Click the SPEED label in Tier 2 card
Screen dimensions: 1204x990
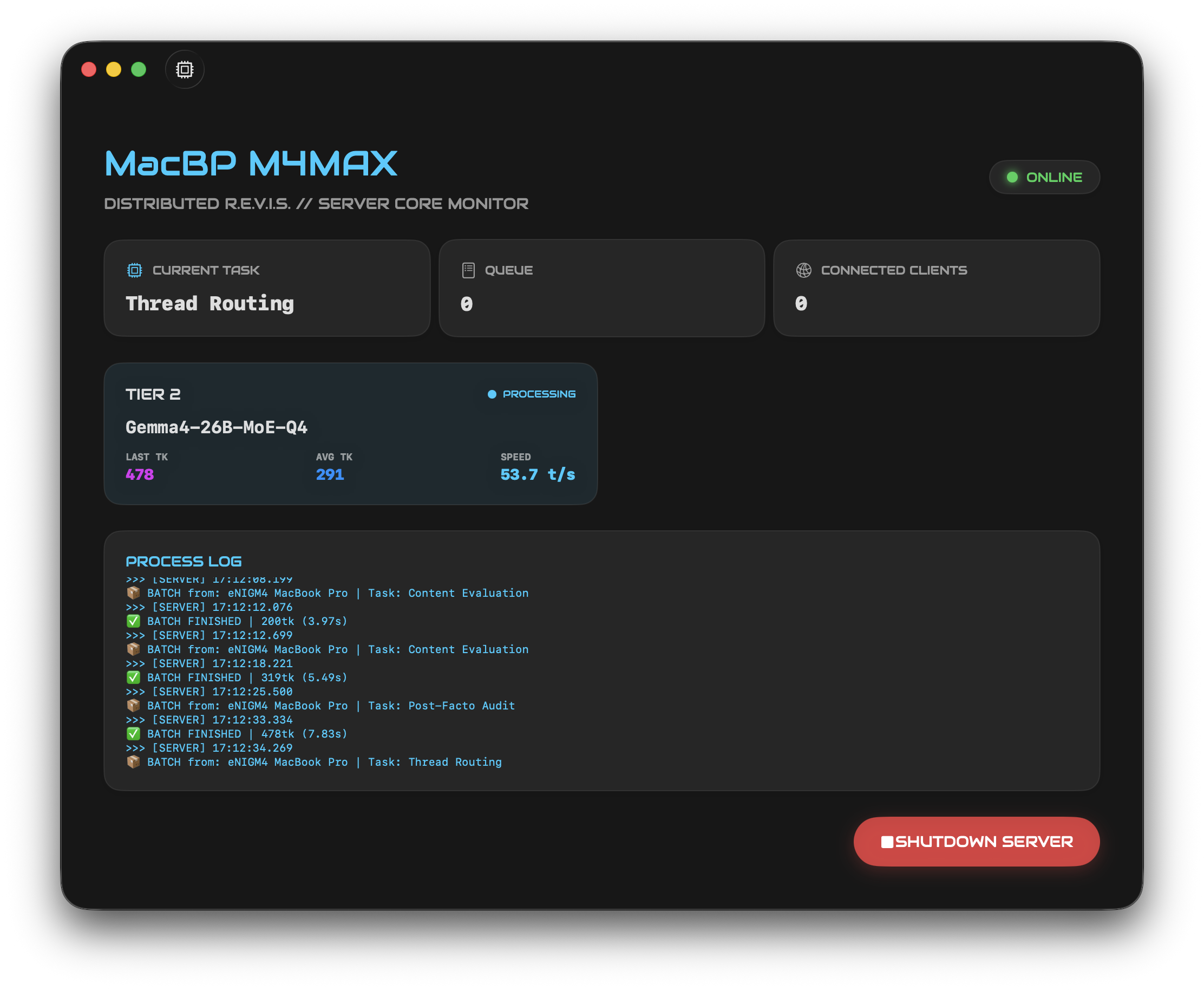[515, 457]
